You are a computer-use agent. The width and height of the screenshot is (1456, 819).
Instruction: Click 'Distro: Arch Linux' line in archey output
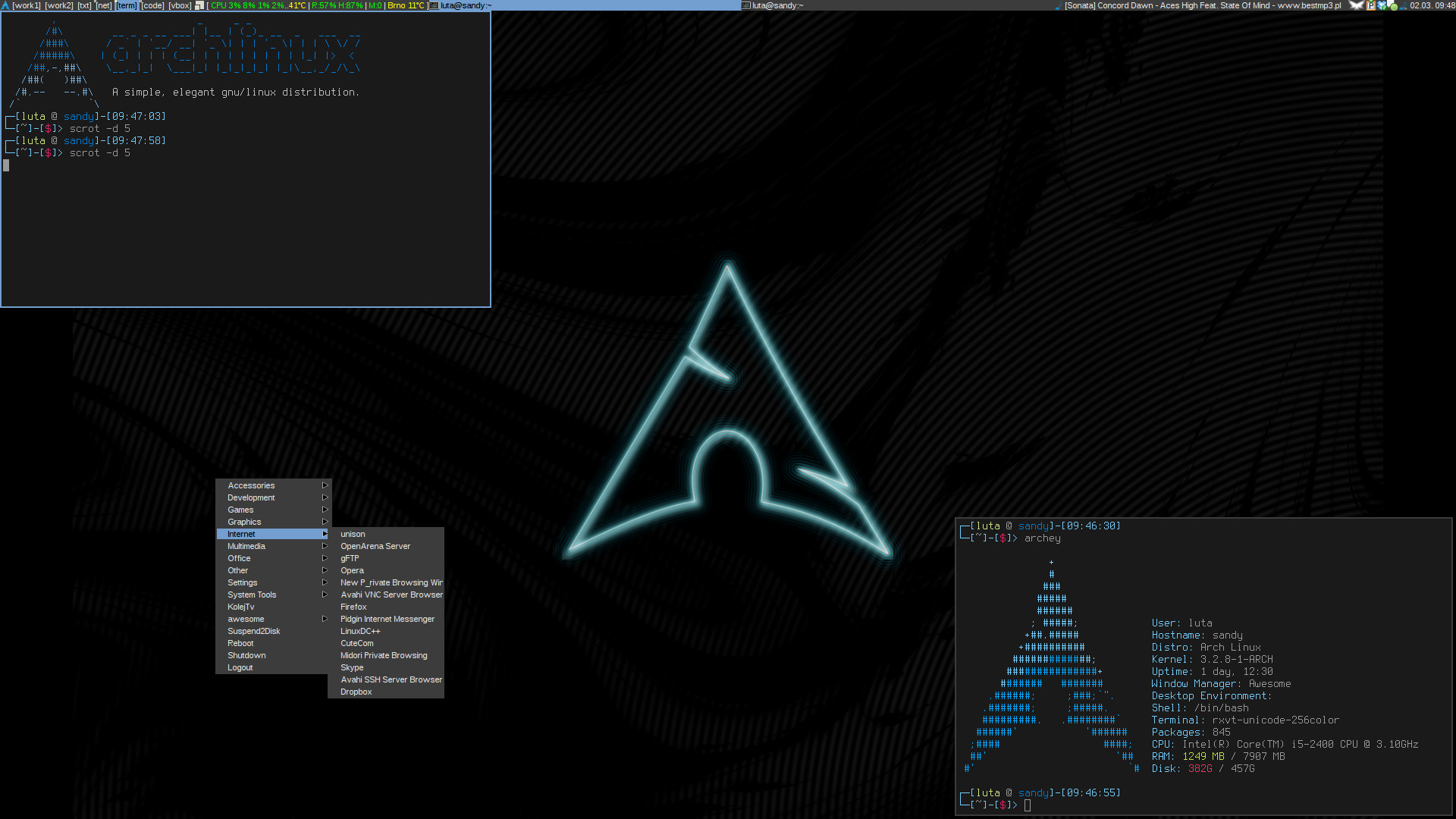tap(1206, 648)
